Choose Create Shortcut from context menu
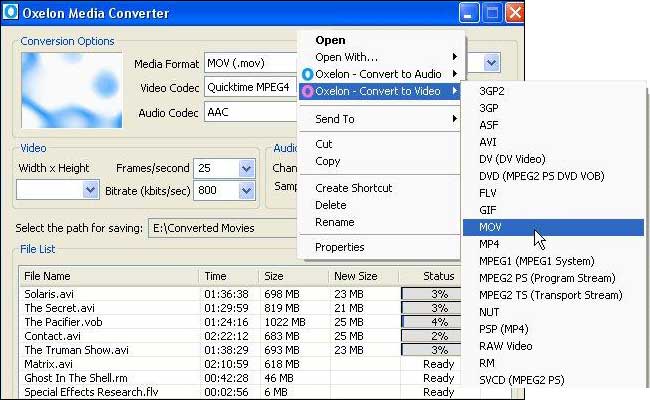The height and width of the screenshot is (400, 650). (x=353, y=188)
